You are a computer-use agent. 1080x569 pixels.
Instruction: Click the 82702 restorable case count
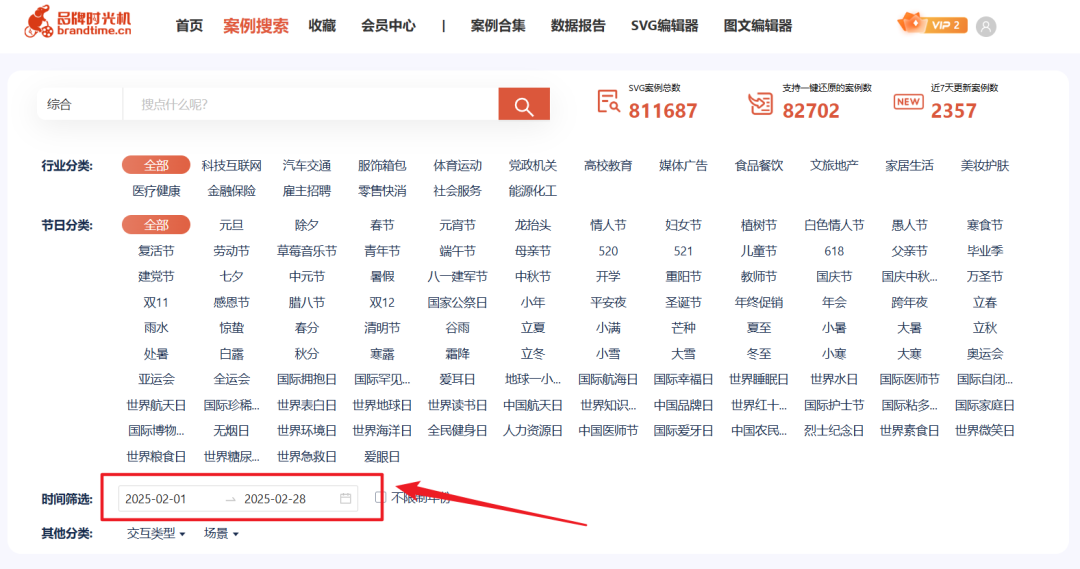pyautogui.click(x=811, y=110)
